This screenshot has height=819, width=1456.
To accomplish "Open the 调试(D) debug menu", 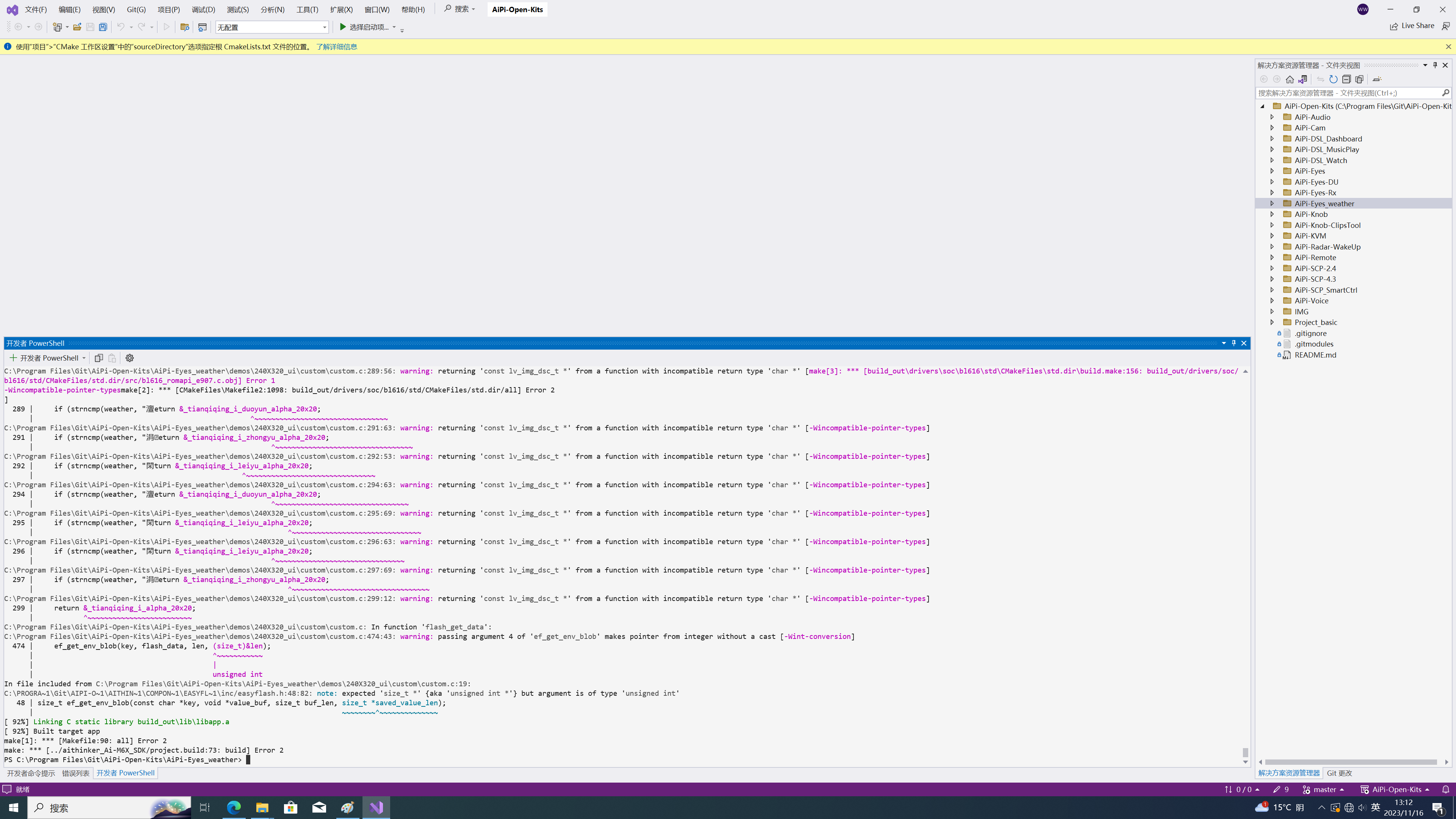I will tap(204, 9).
